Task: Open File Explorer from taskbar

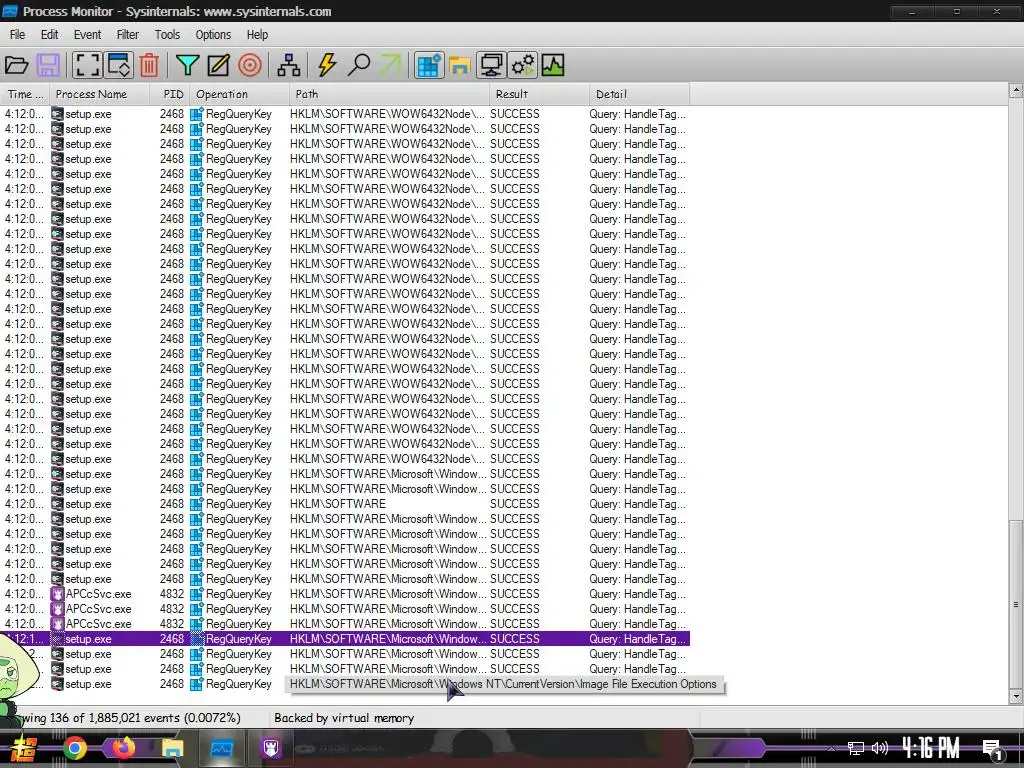Action: pos(172,748)
